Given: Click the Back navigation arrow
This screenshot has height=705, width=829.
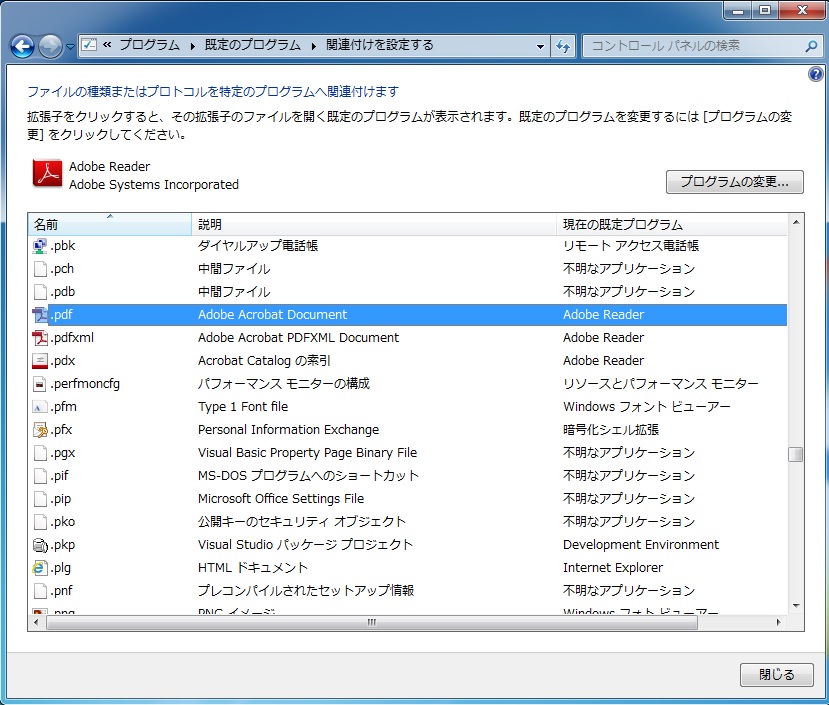Looking at the screenshot, I should pyautogui.click(x=22, y=45).
